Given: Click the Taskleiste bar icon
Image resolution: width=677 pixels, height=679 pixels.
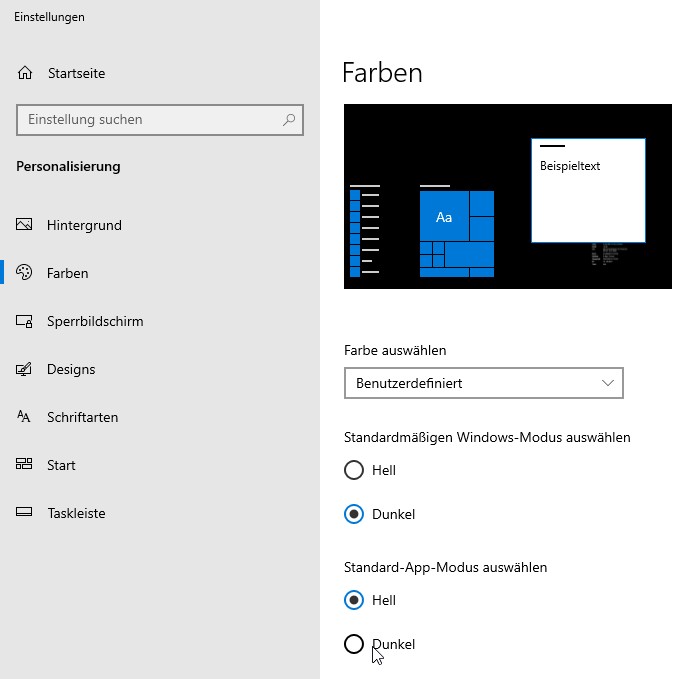Looking at the screenshot, I should pyautogui.click(x=25, y=513).
